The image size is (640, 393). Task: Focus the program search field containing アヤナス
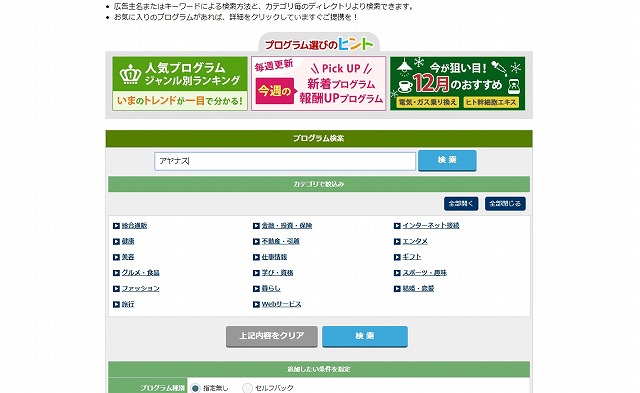[285, 161]
